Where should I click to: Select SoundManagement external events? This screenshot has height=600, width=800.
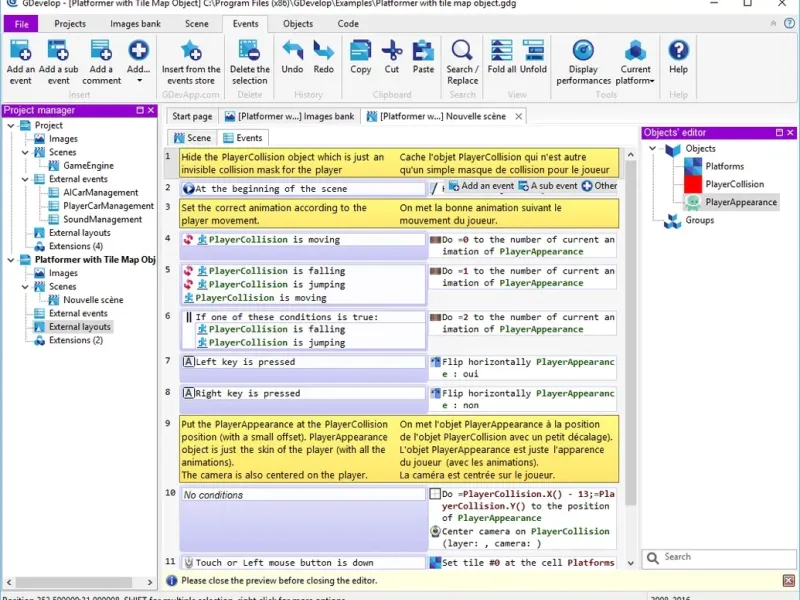point(102,219)
